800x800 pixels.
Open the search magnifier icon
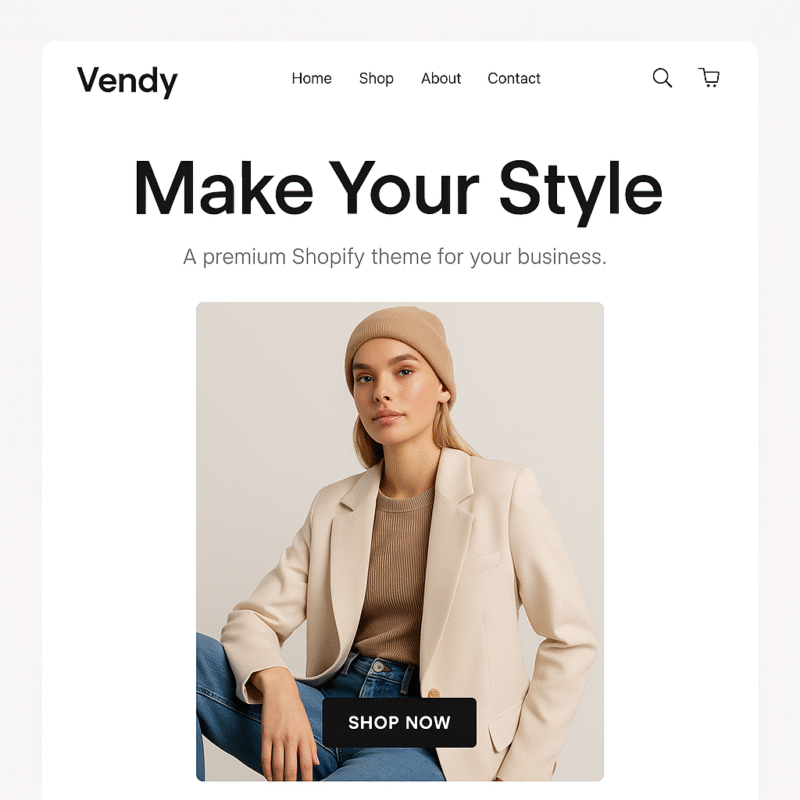click(662, 78)
